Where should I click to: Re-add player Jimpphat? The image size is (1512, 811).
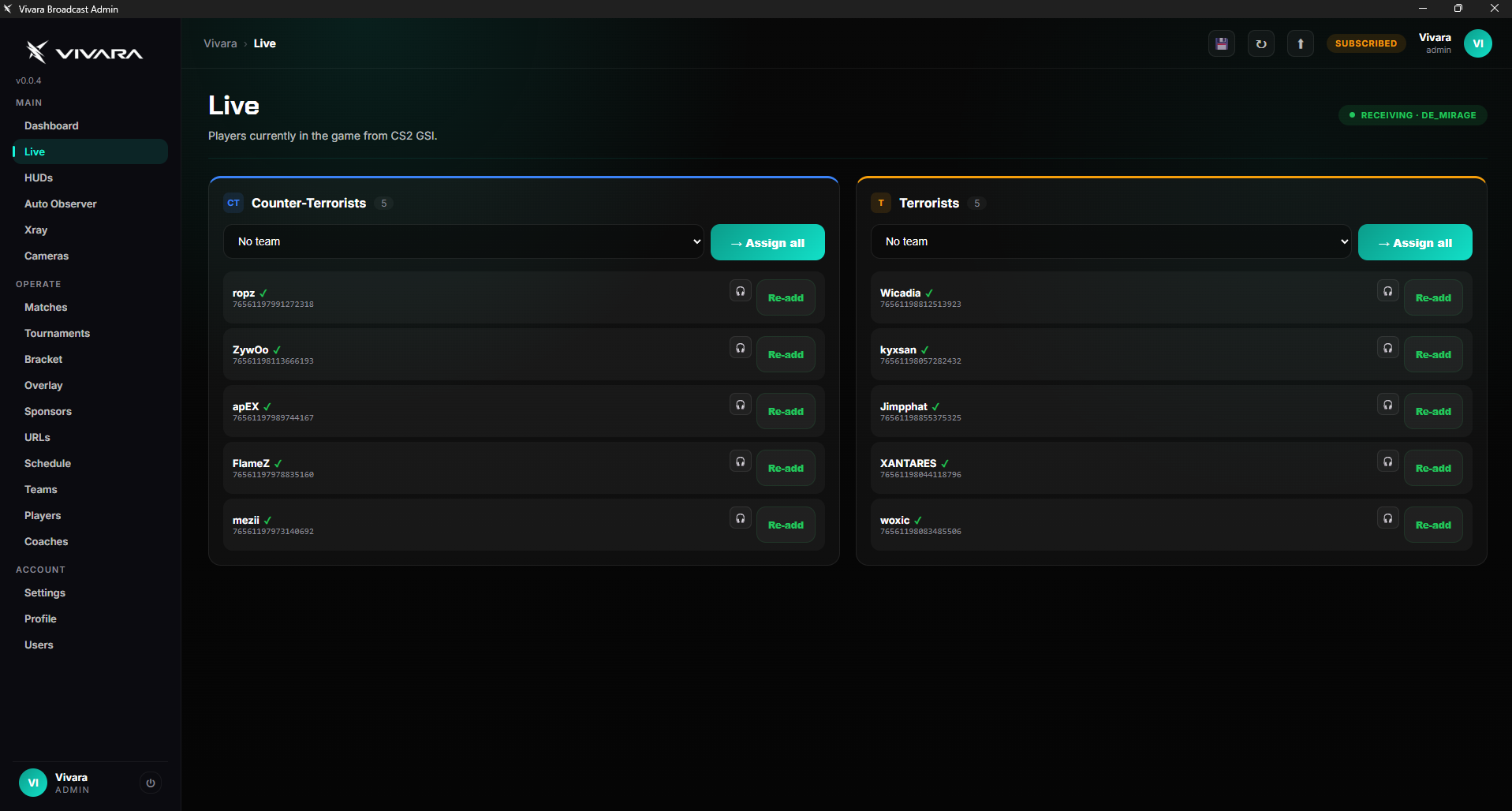[x=1433, y=411]
